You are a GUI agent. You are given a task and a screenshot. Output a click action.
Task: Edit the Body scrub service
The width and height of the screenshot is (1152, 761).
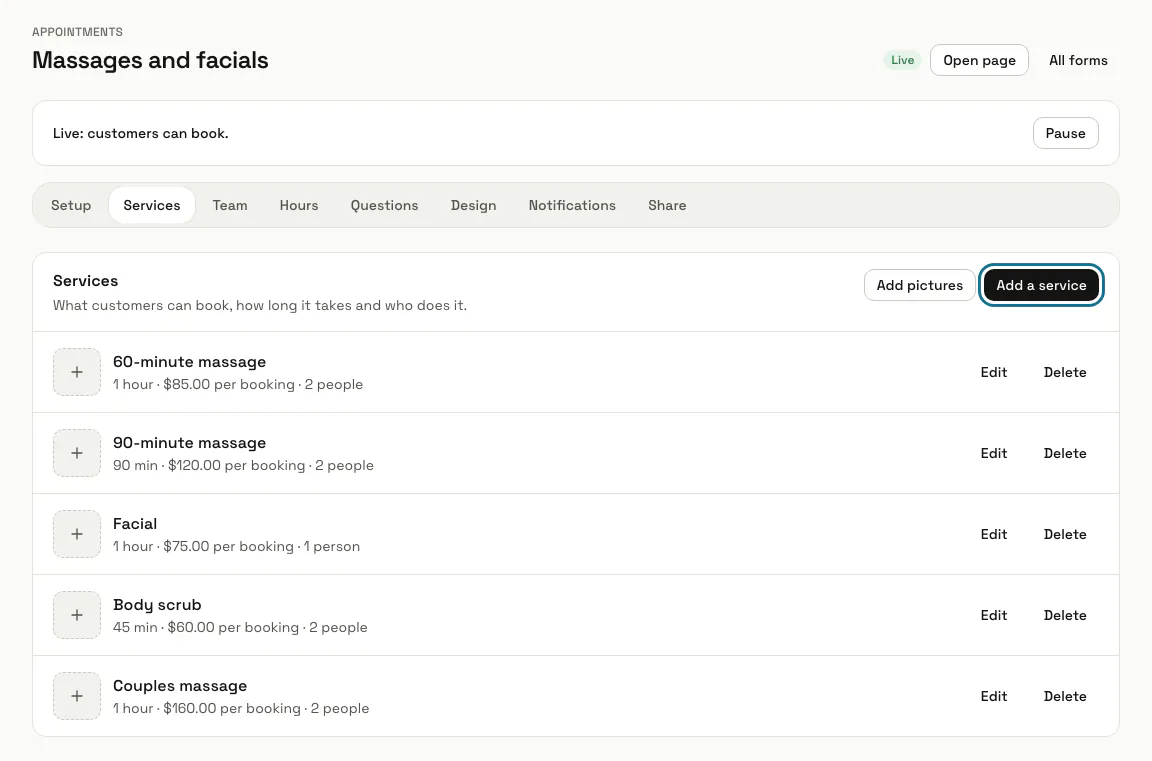[x=993, y=615]
